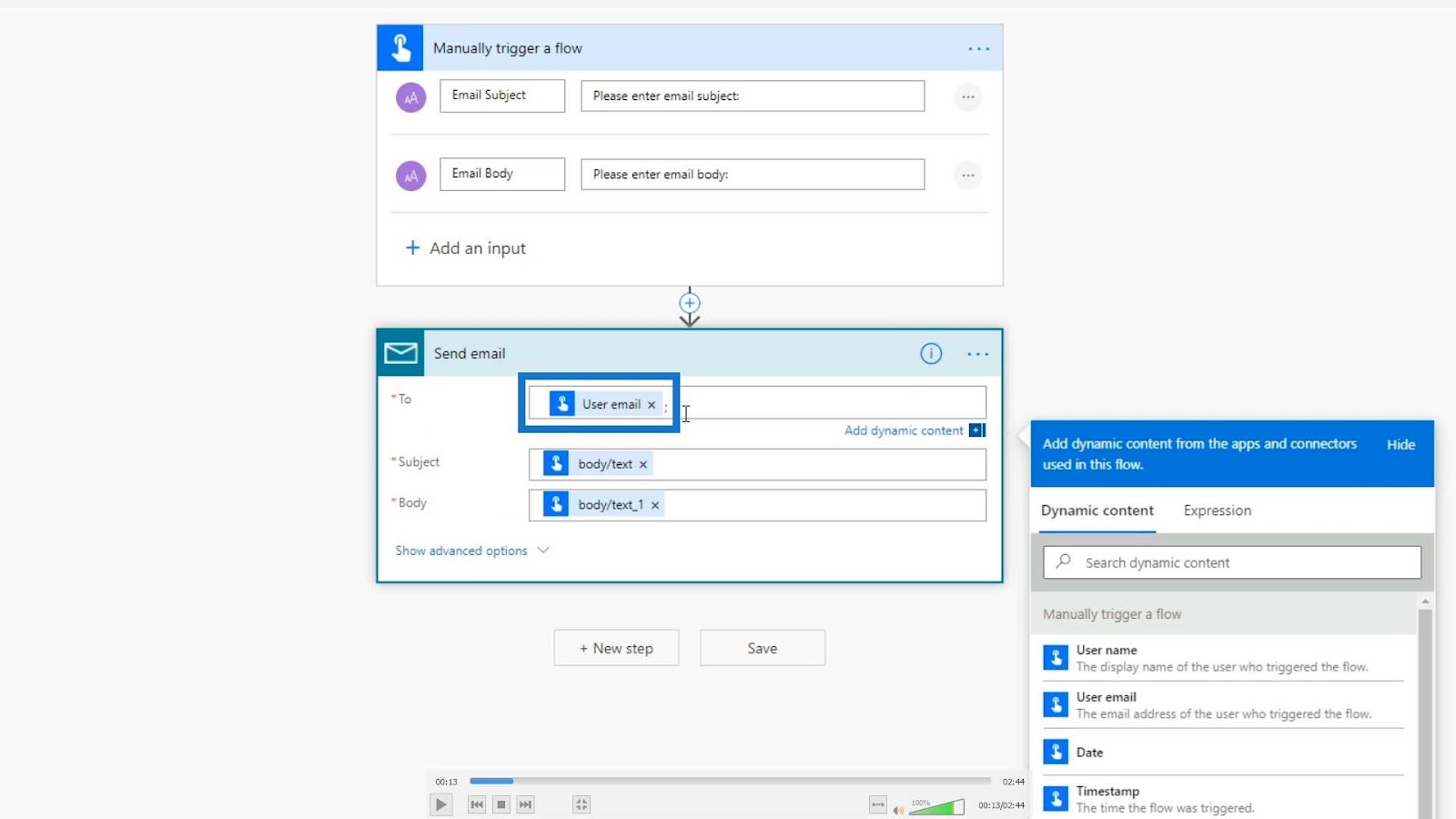Toggle fullscreen exit icon in player
Viewport: 1456px width, 819px height.
pyautogui.click(x=581, y=804)
